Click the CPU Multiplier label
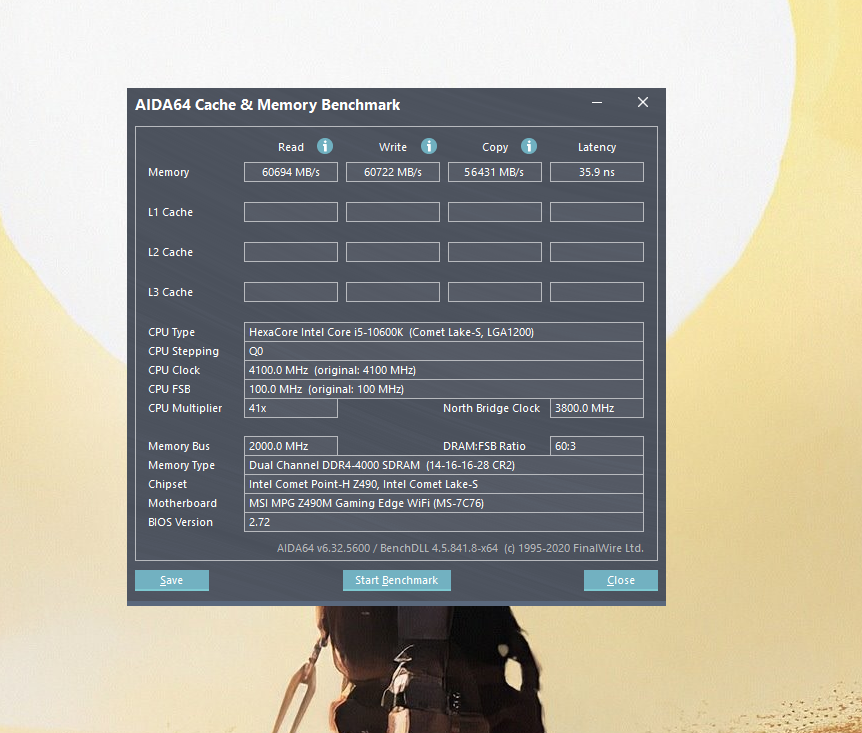Viewport: 862px width, 733px height. [x=185, y=409]
